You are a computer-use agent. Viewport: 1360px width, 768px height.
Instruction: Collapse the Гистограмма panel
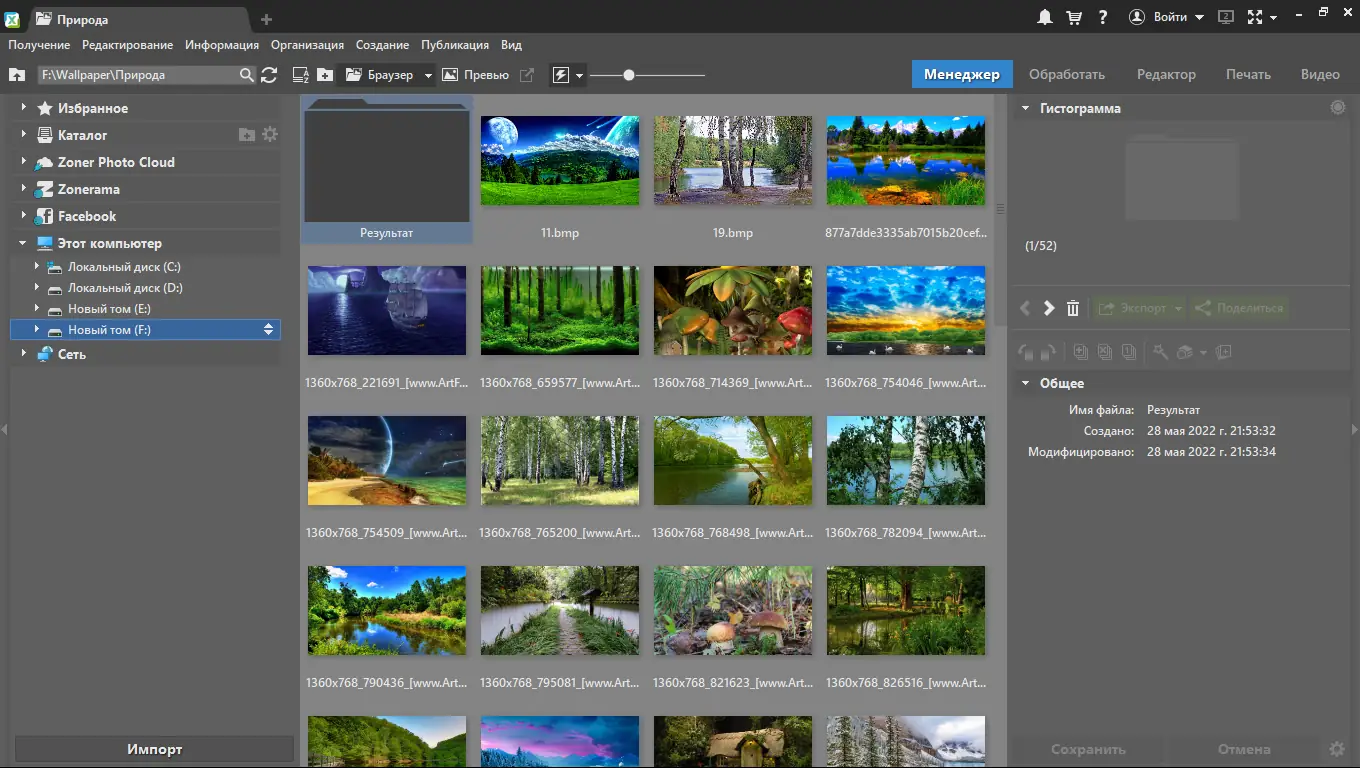[x=1025, y=108]
